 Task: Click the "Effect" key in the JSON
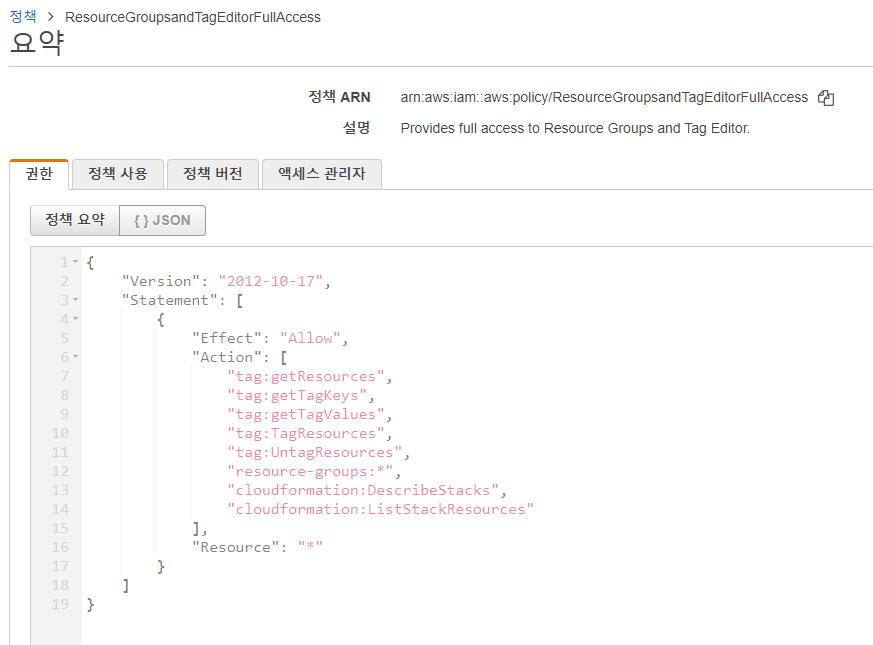[x=227, y=338]
